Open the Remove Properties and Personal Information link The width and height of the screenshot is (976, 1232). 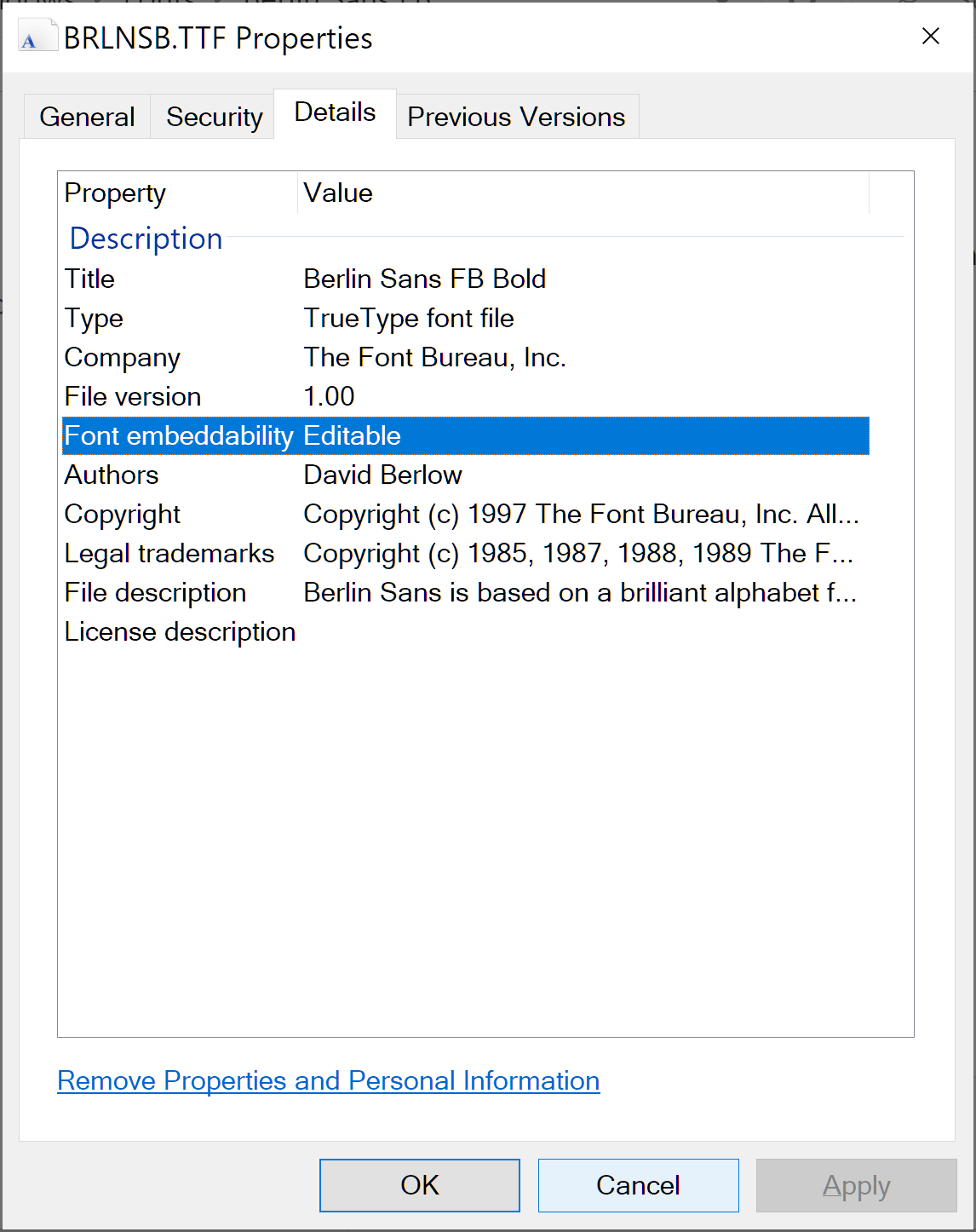coord(328,1080)
